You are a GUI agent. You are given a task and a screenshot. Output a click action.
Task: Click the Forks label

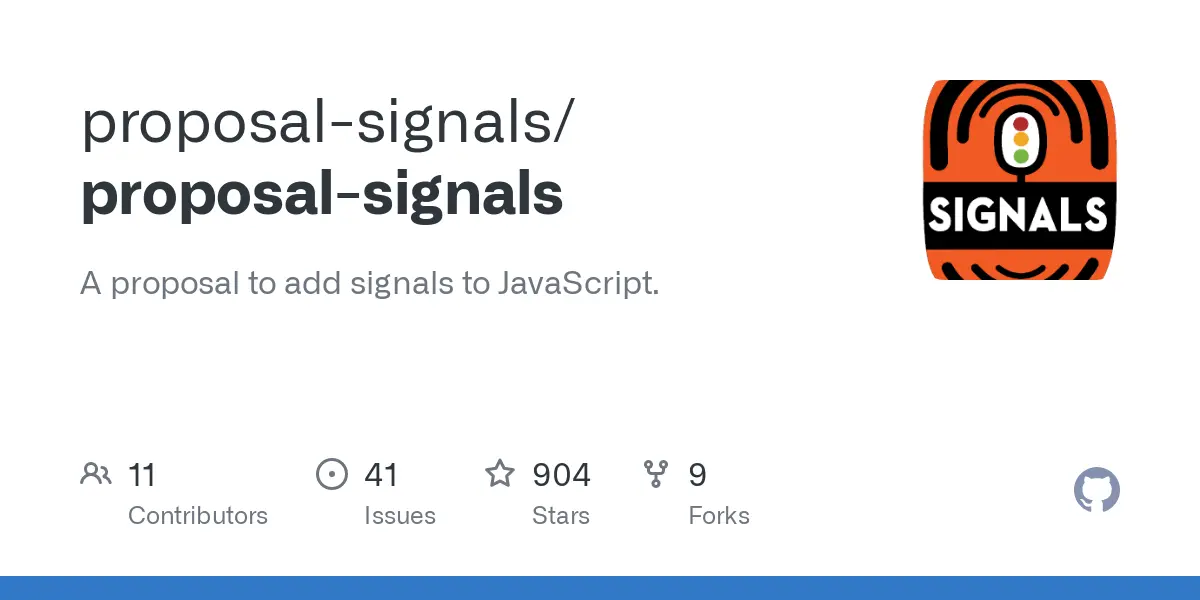click(719, 516)
